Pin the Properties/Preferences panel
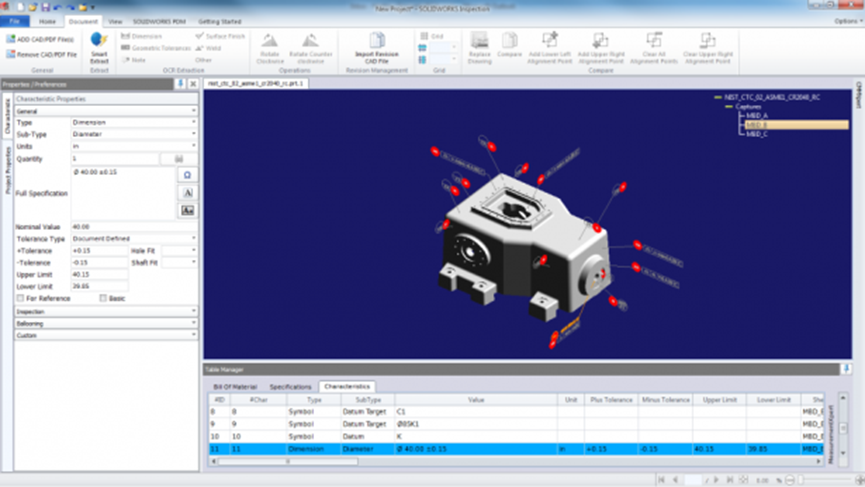 pyautogui.click(x=180, y=84)
